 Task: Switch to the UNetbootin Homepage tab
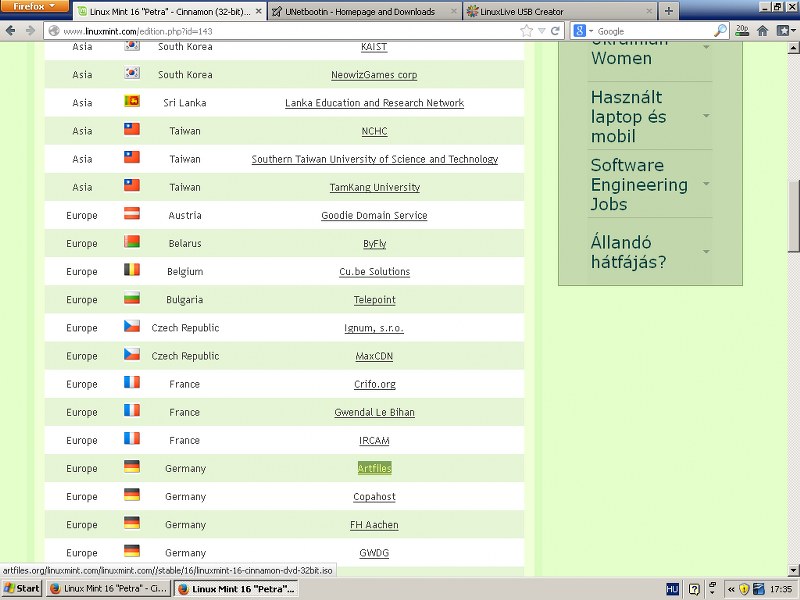click(364, 11)
